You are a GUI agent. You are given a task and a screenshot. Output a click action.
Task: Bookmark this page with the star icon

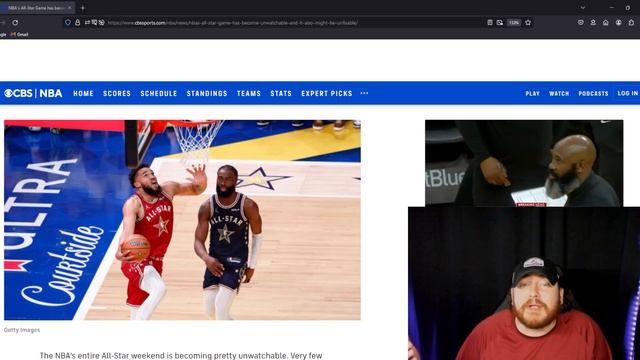click(528, 23)
